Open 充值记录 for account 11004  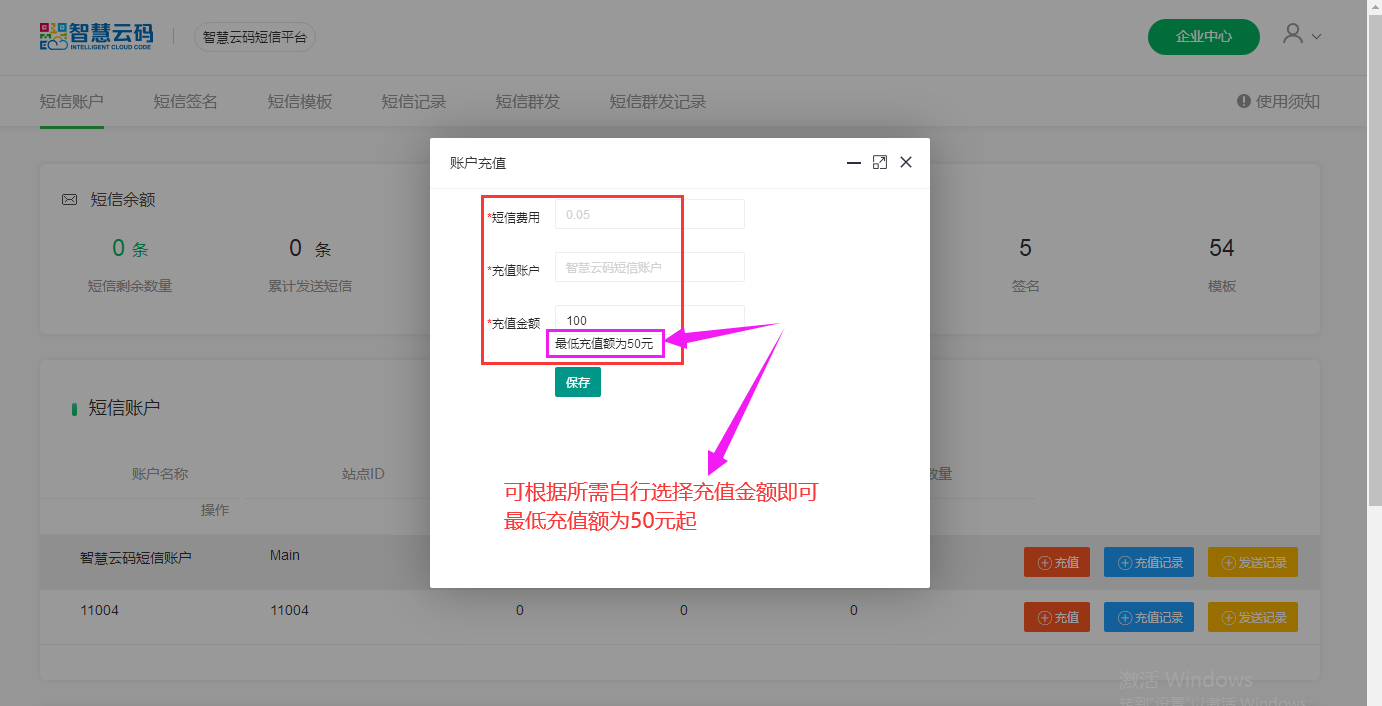(1151, 617)
